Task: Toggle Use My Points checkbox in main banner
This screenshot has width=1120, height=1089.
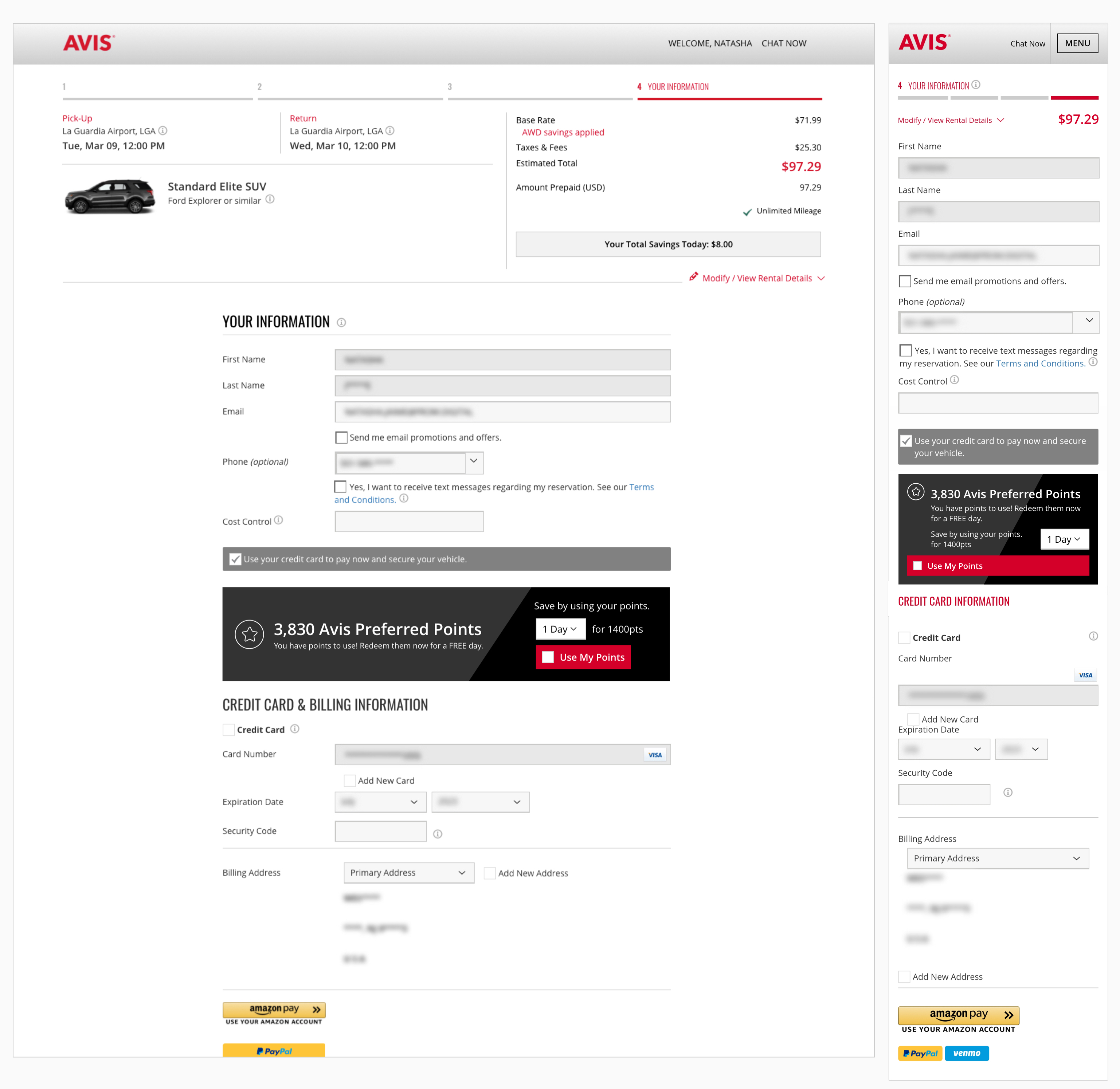Action: [548, 657]
